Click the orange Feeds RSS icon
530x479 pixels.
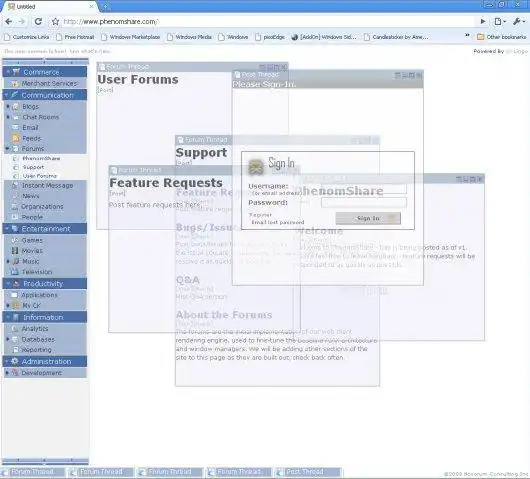tap(16, 138)
